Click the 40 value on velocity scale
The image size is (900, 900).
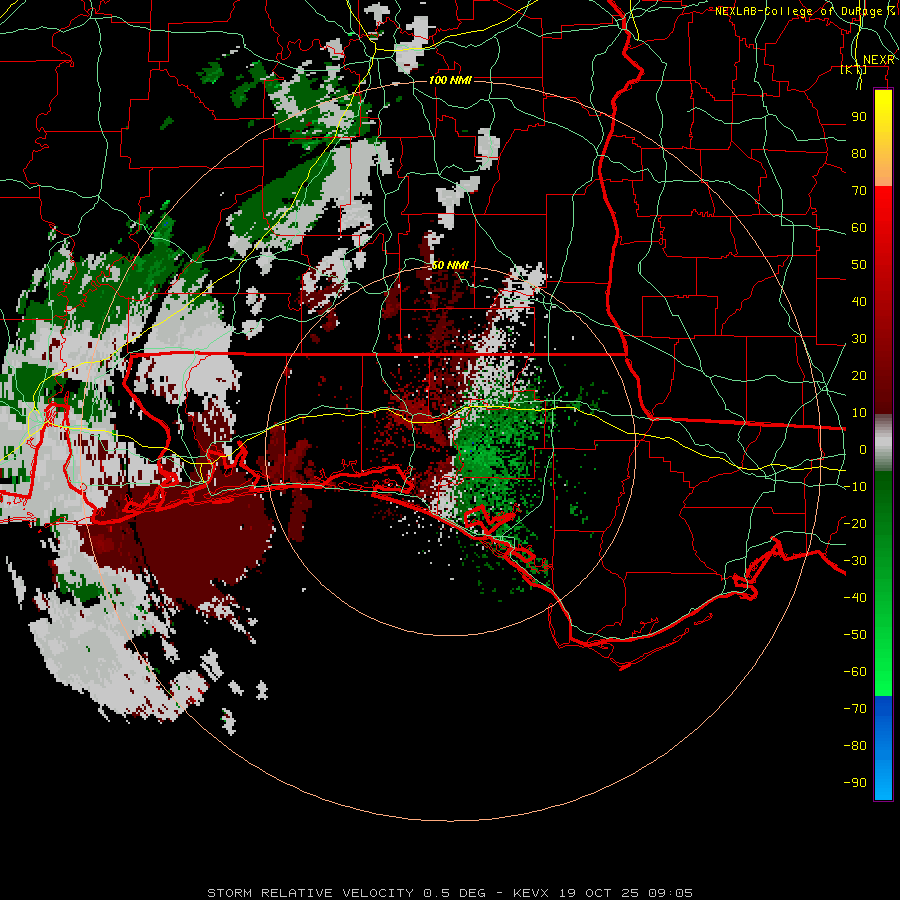click(859, 302)
